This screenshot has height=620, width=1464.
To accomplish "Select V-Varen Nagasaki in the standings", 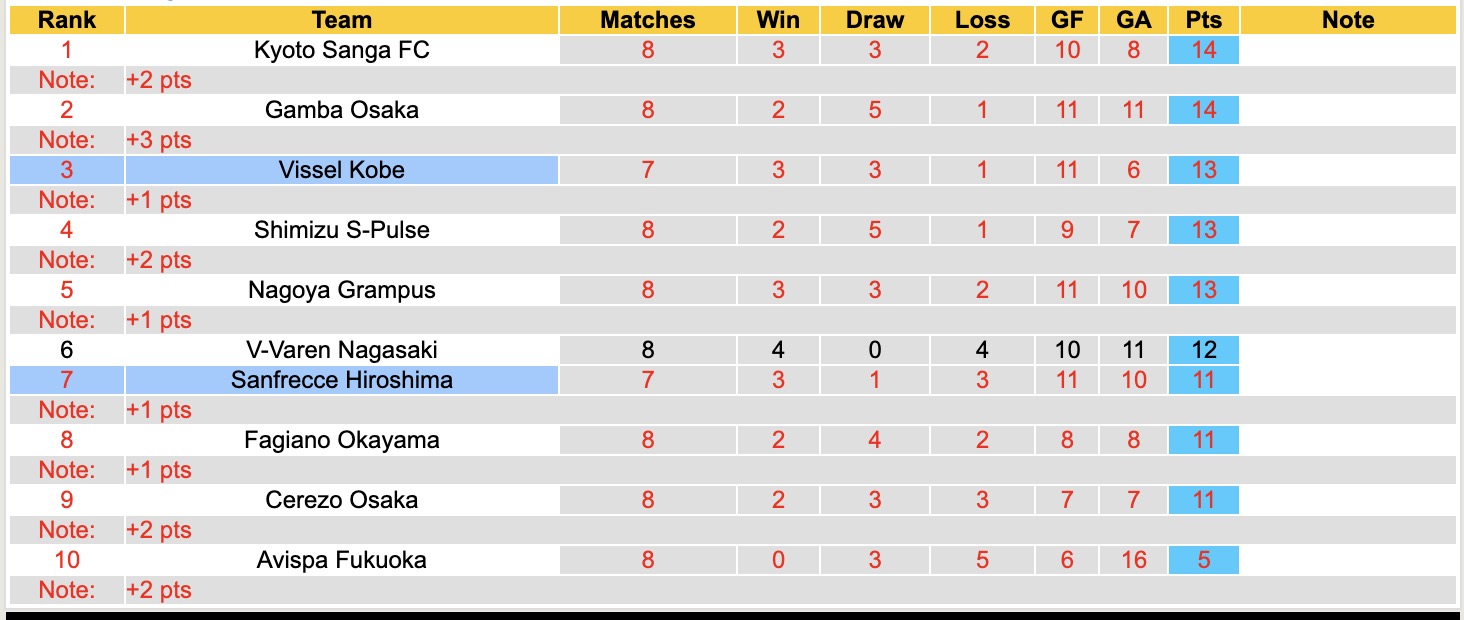I will tap(341, 350).
